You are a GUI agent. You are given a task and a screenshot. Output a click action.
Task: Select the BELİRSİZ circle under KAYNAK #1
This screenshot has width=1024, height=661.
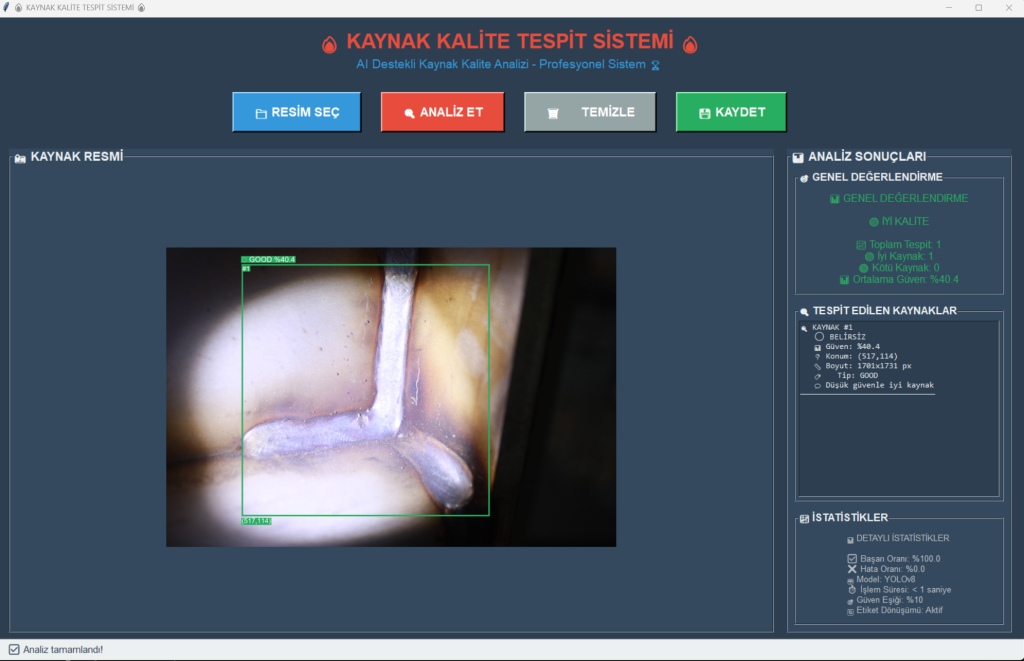tap(819, 337)
